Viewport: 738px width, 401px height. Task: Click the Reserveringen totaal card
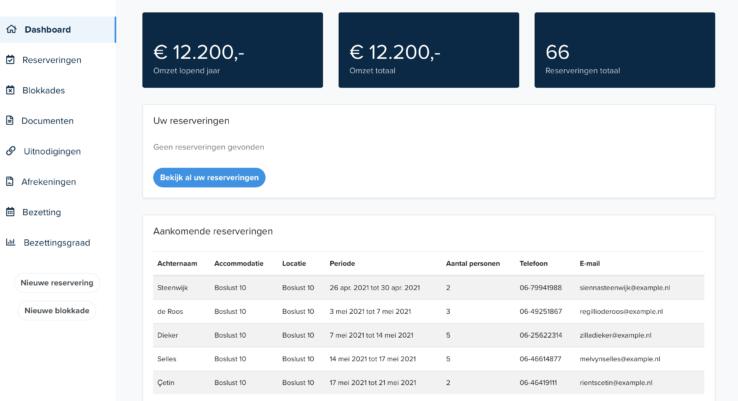[x=625, y=50]
